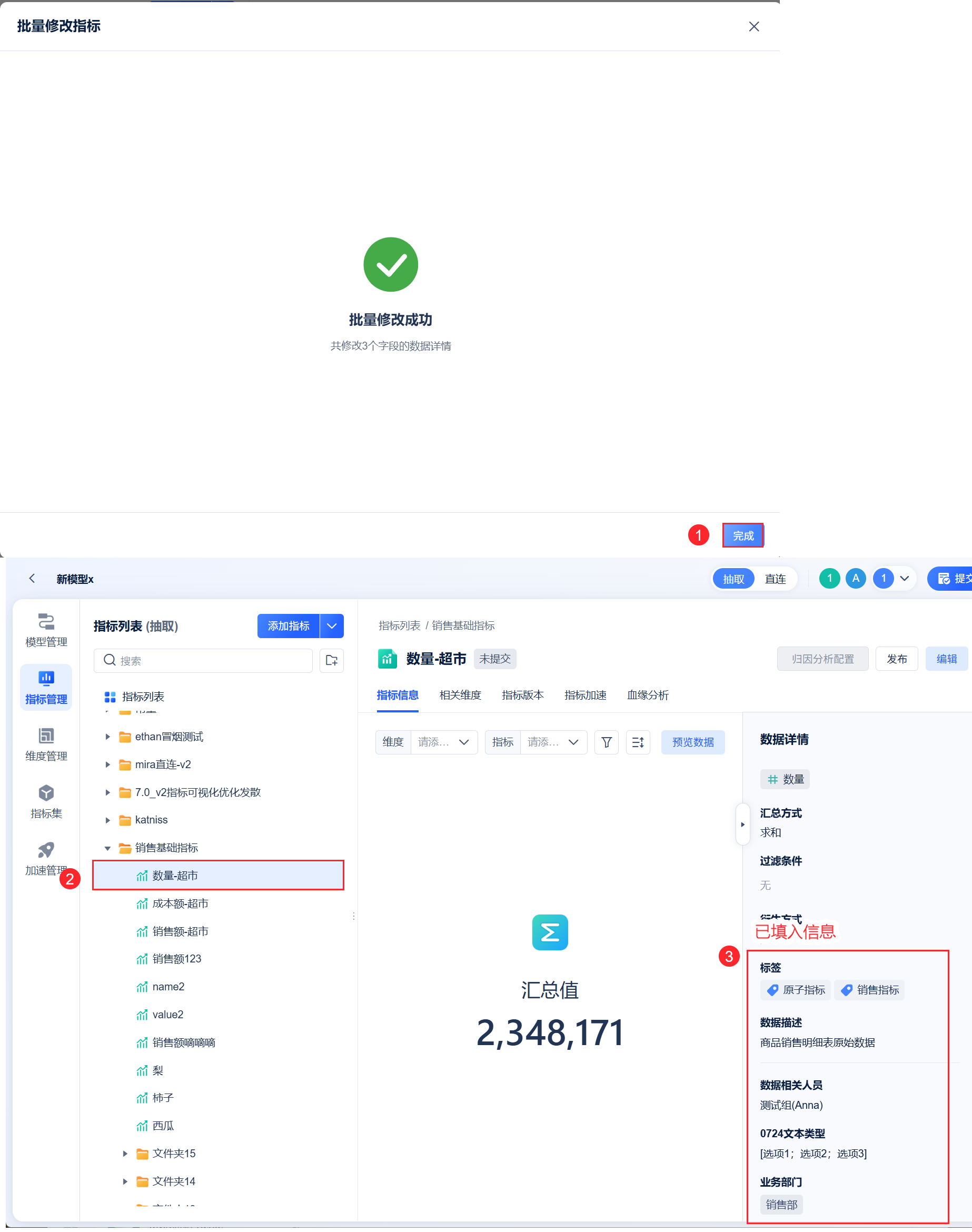Open 加速管理 in the sidebar

tap(46, 859)
